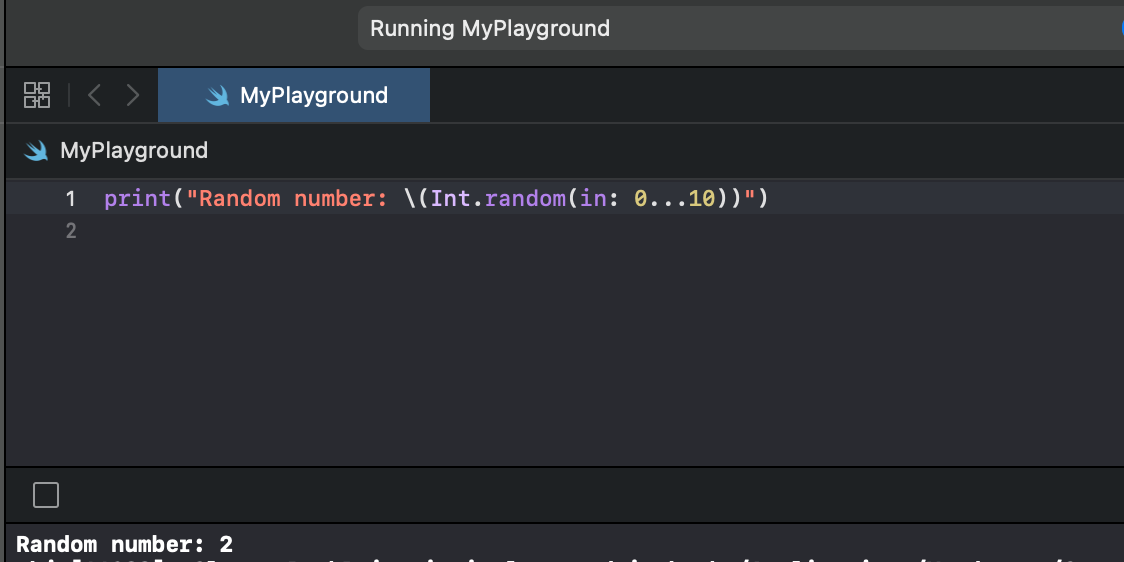Image resolution: width=1124 pixels, height=562 pixels.
Task: Click the print keyword in code
Action: point(138,199)
